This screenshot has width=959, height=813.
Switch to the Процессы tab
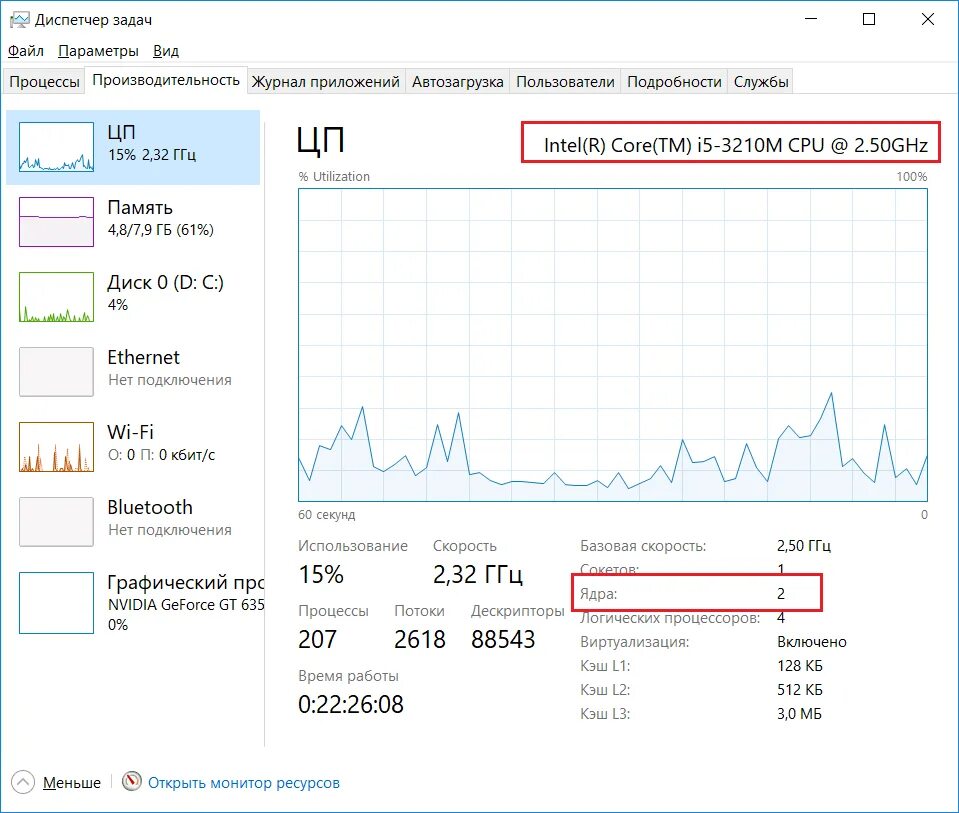pos(44,81)
